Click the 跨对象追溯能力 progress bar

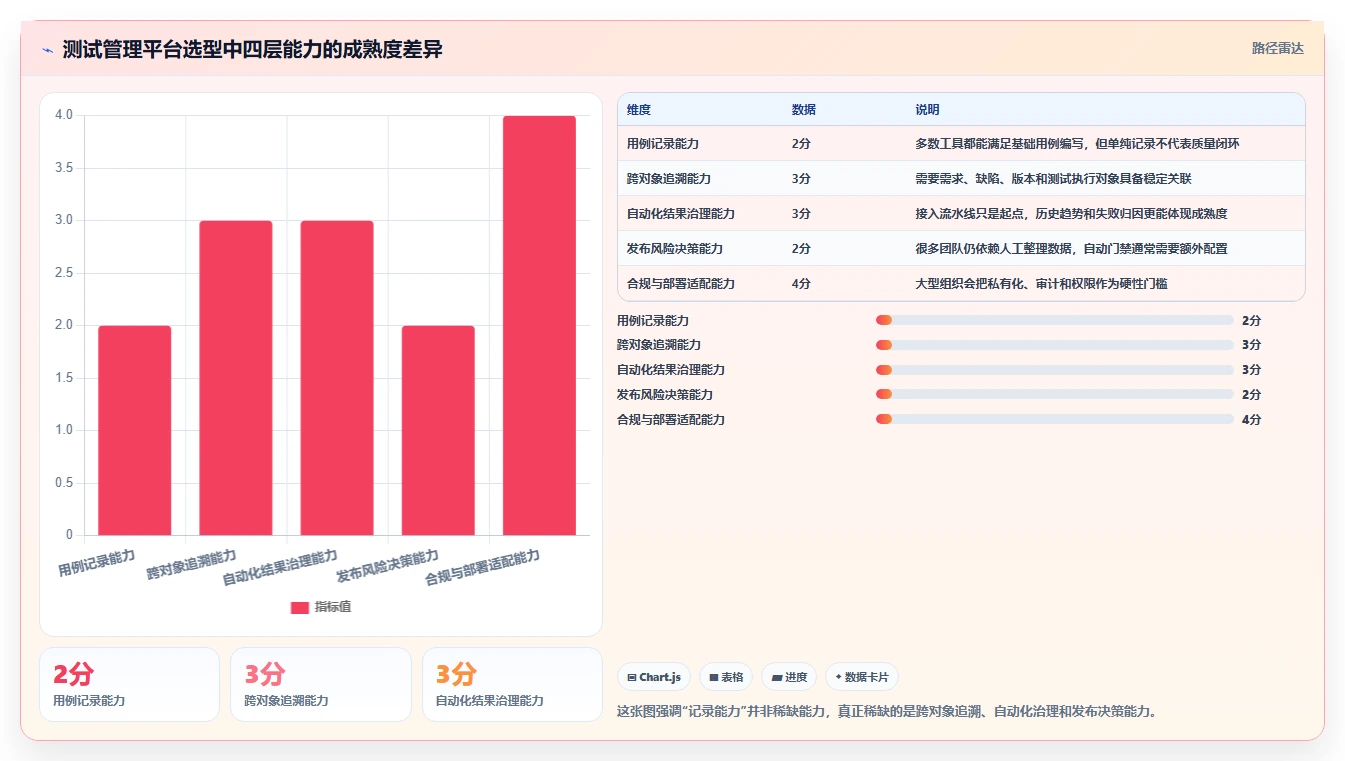click(x=1054, y=345)
